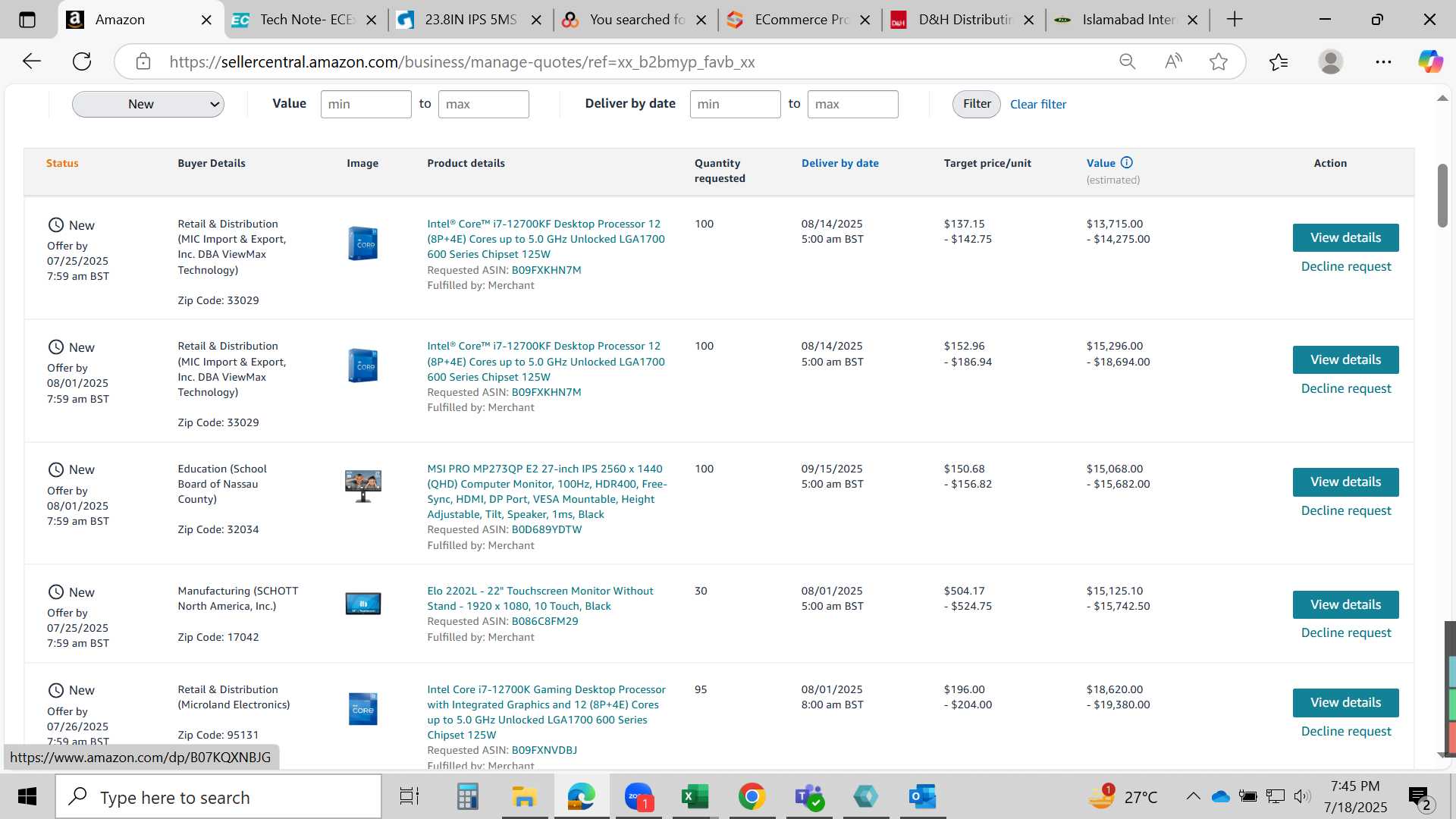This screenshot has height=819, width=1456.
Task: Open Task View on the taskbar
Action: pyautogui.click(x=409, y=796)
